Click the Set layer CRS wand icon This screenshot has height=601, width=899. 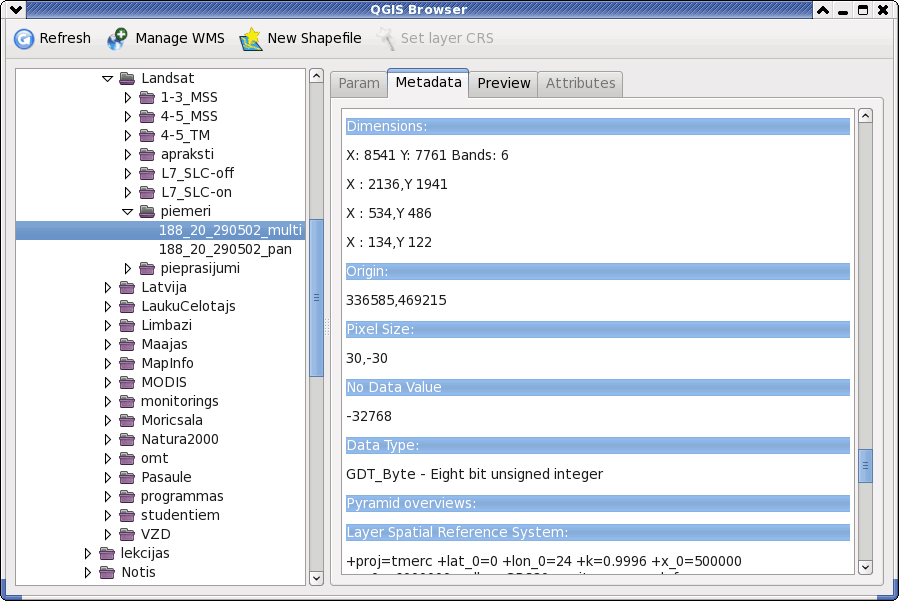pos(386,38)
